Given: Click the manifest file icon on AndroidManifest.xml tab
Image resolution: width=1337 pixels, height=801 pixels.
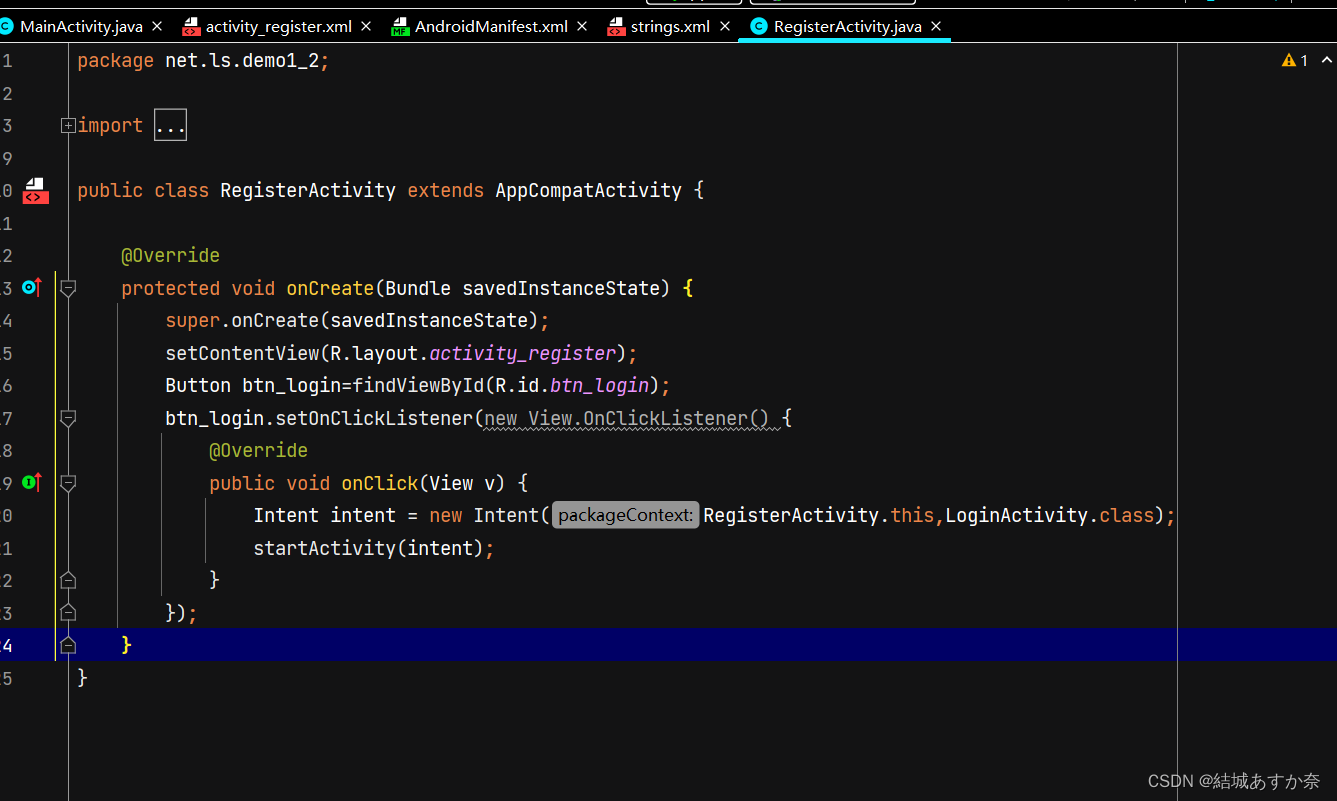Looking at the screenshot, I should 400,26.
